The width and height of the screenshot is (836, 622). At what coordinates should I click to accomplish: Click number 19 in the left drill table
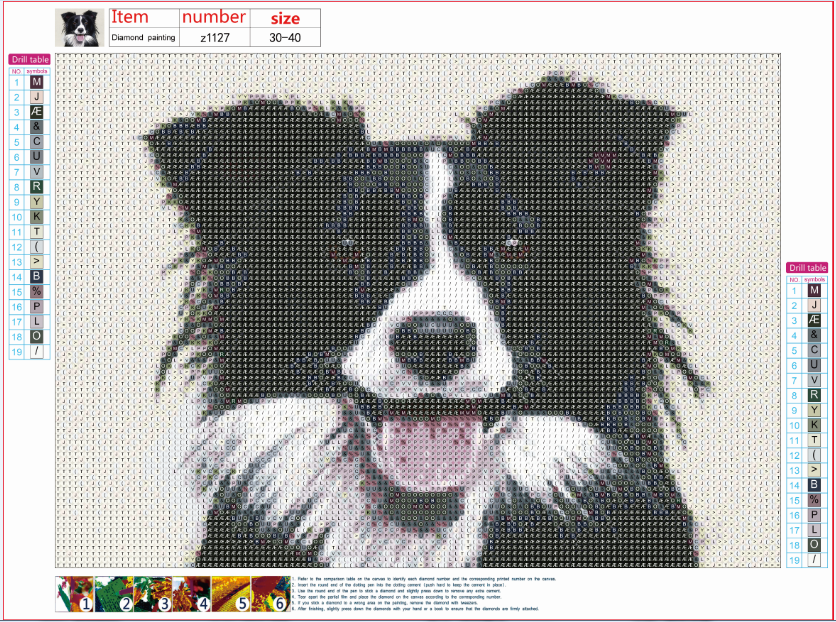coord(17,351)
